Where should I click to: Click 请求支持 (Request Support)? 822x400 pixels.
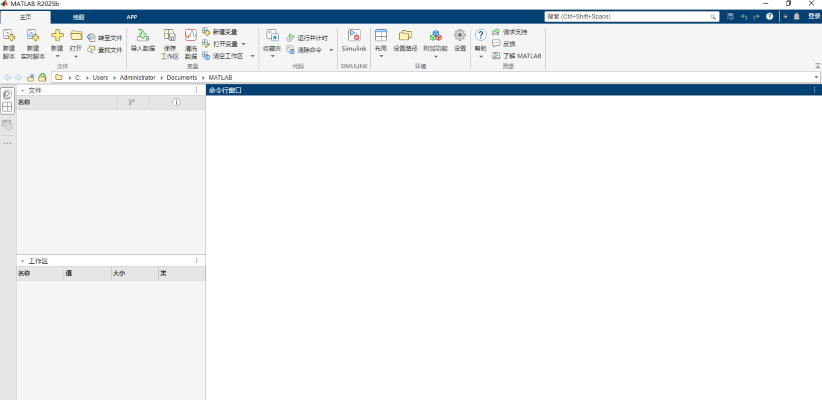[x=510, y=32]
